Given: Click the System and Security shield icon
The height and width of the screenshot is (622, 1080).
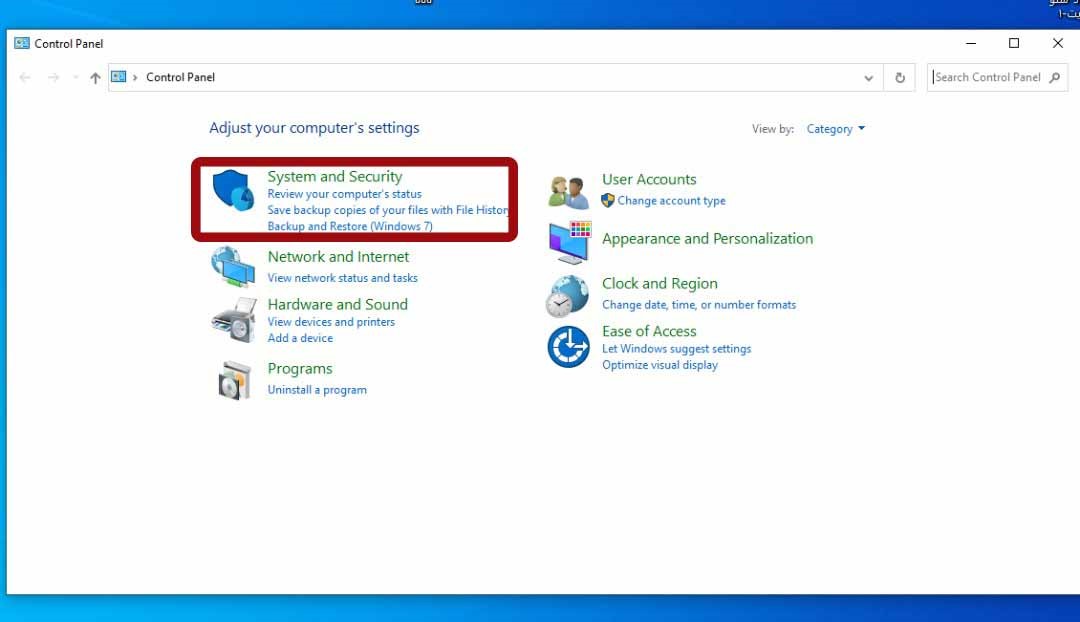Looking at the screenshot, I should 233,190.
